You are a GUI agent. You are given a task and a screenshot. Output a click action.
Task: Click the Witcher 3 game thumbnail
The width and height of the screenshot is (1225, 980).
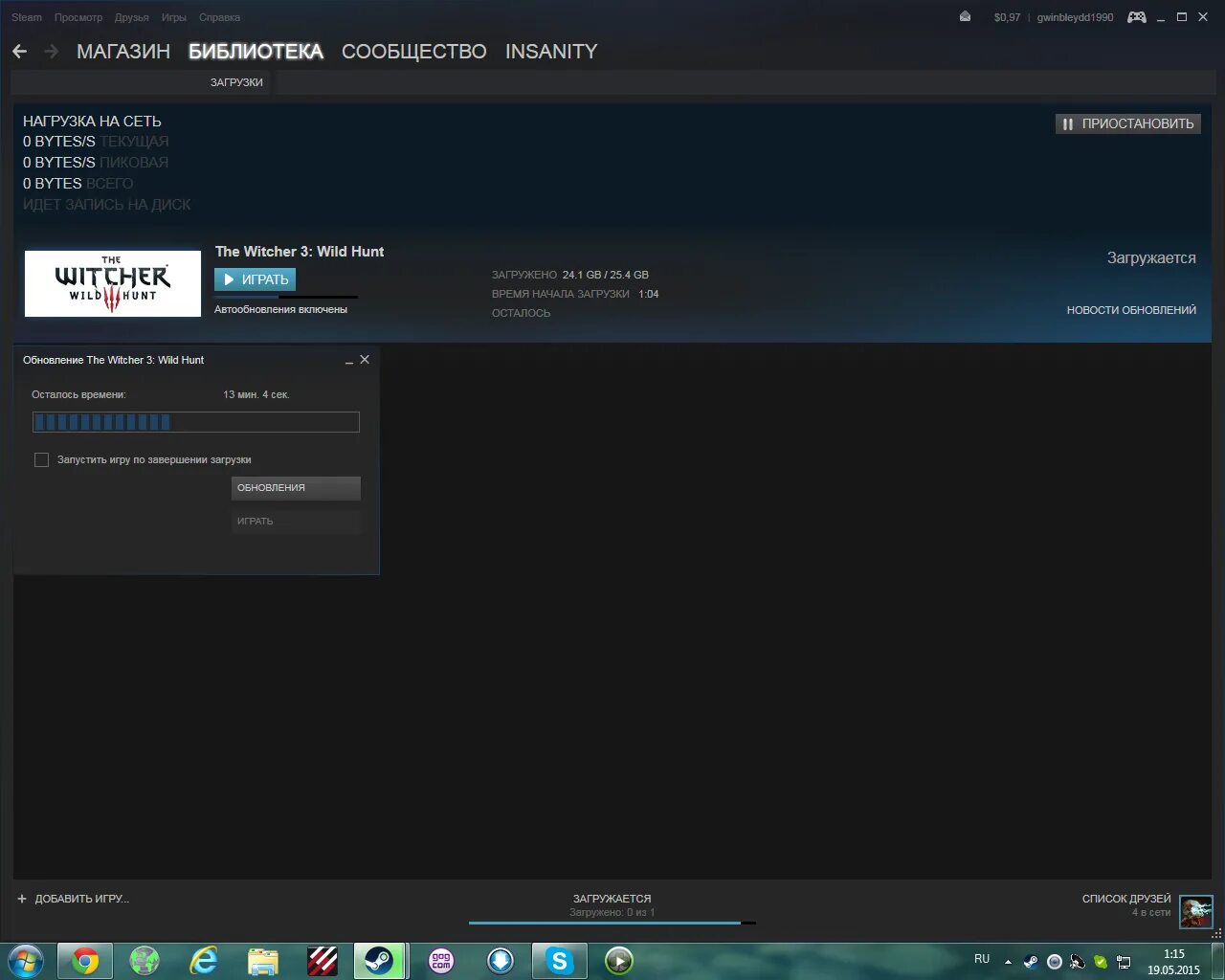point(113,283)
